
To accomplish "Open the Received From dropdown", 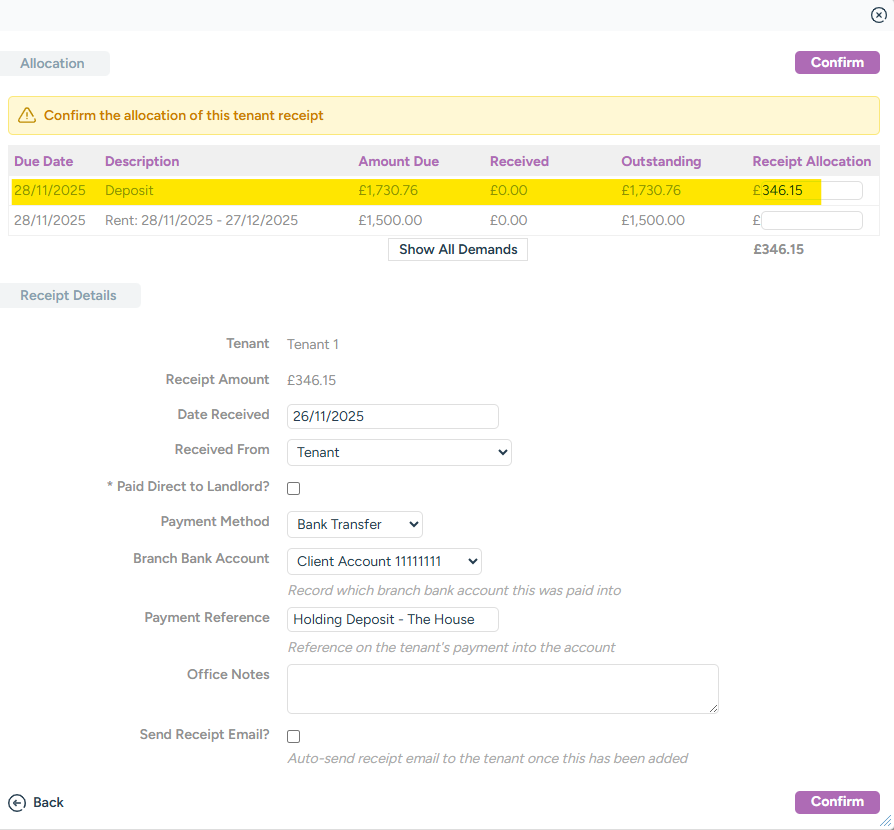I will 399,452.
